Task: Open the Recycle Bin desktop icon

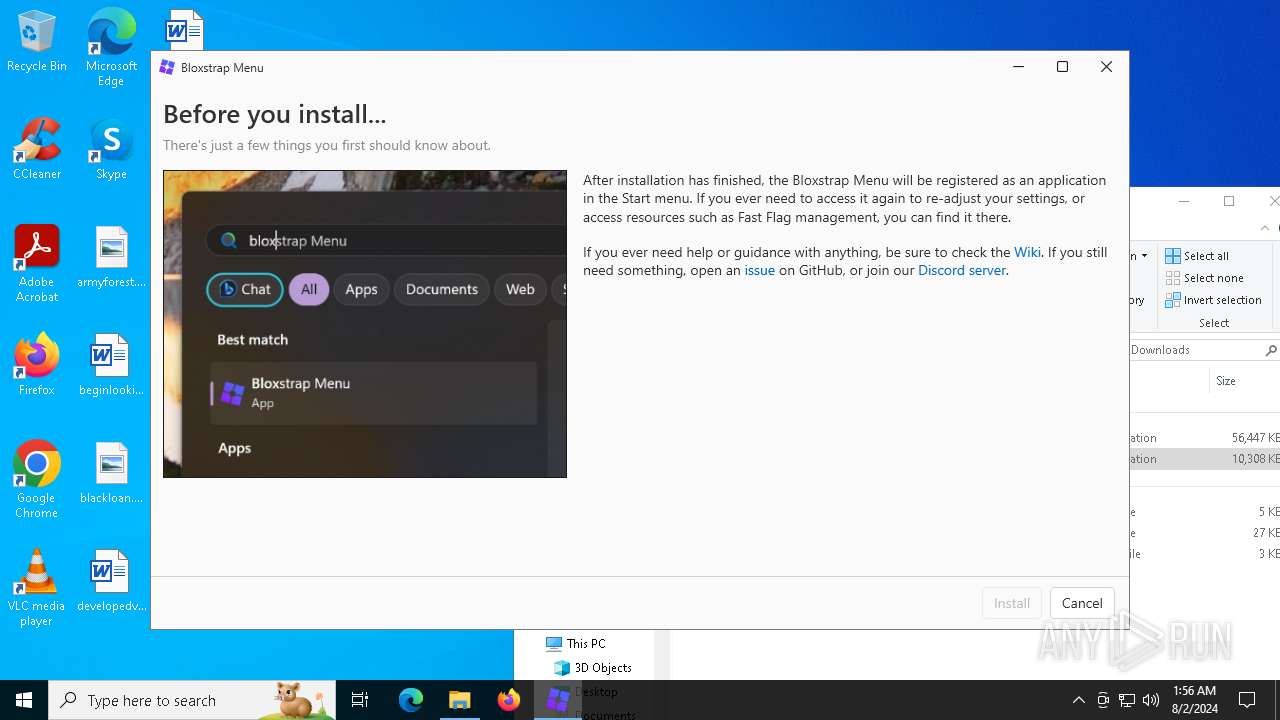Action: pos(36,40)
